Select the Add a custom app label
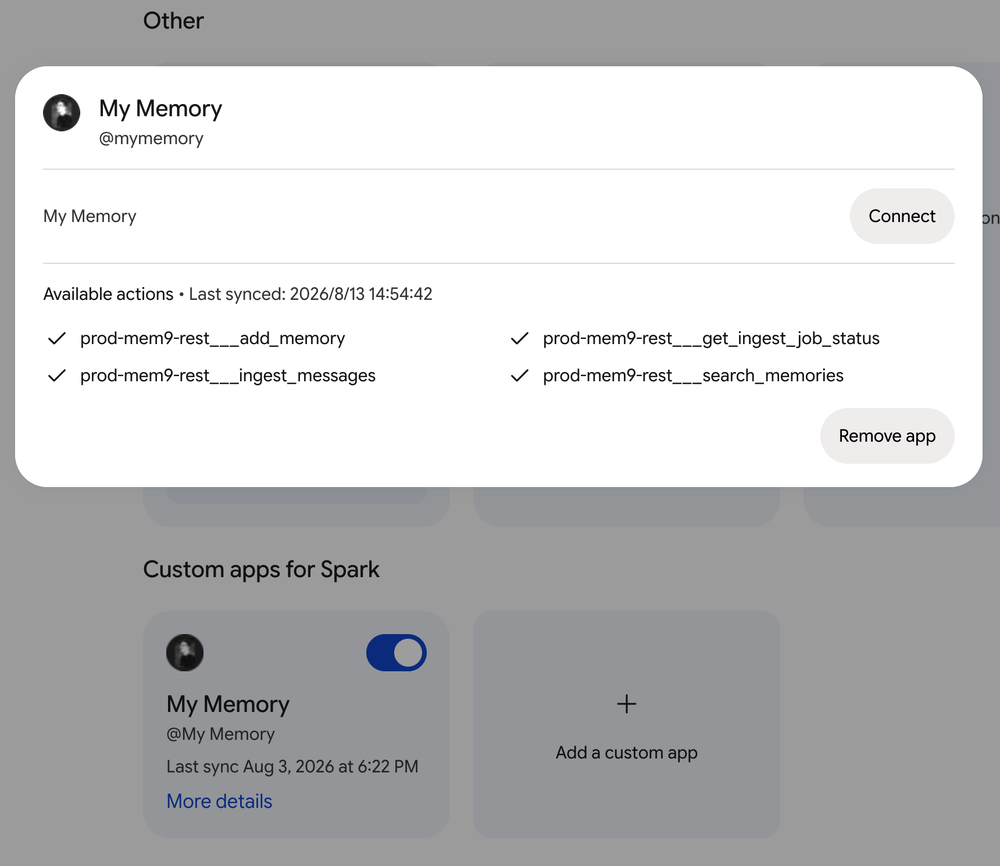This screenshot has height=866, width=1000. (x=626, y=752)
